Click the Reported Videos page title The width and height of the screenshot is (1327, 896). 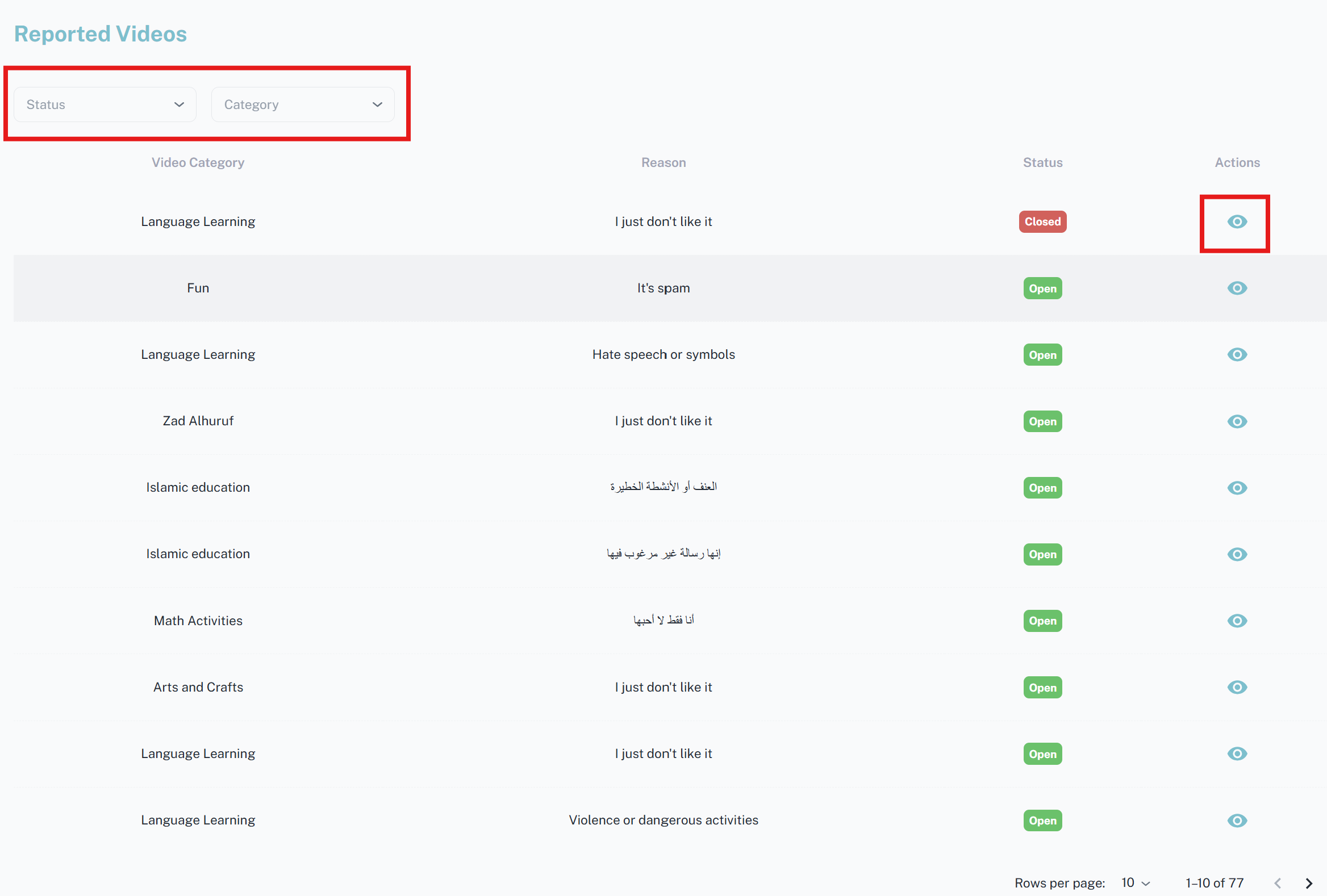tap(101, 34)
